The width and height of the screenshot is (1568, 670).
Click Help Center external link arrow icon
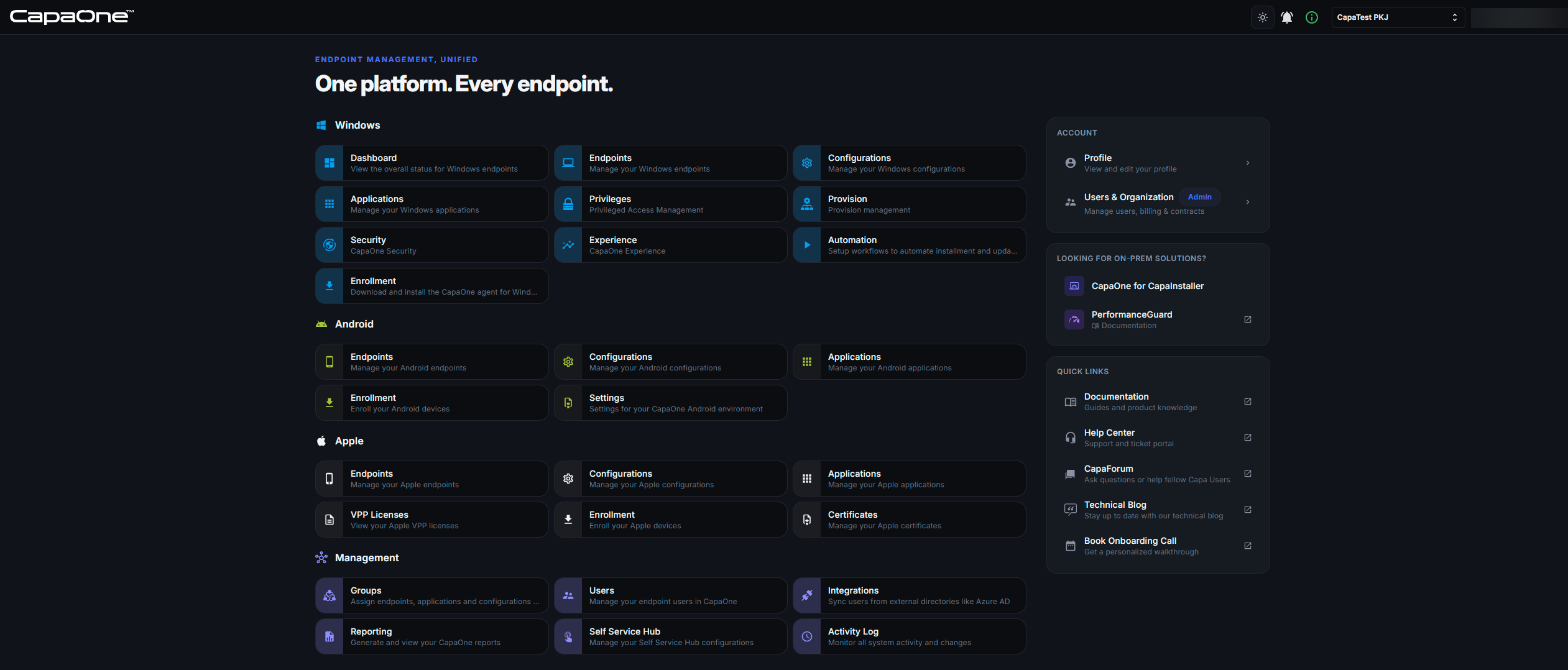coord(1247,438)
